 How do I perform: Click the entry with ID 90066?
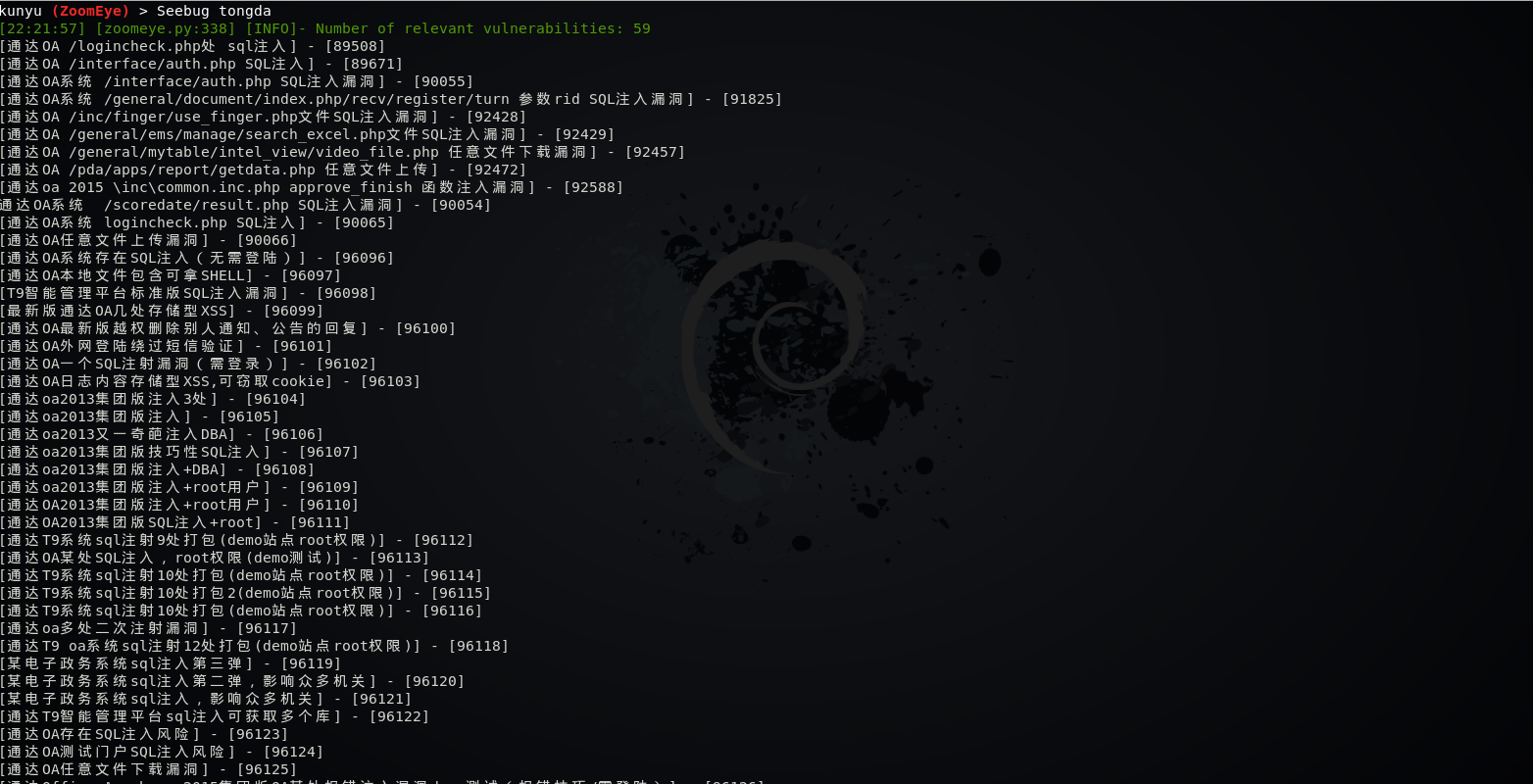(x=149, y=240)
